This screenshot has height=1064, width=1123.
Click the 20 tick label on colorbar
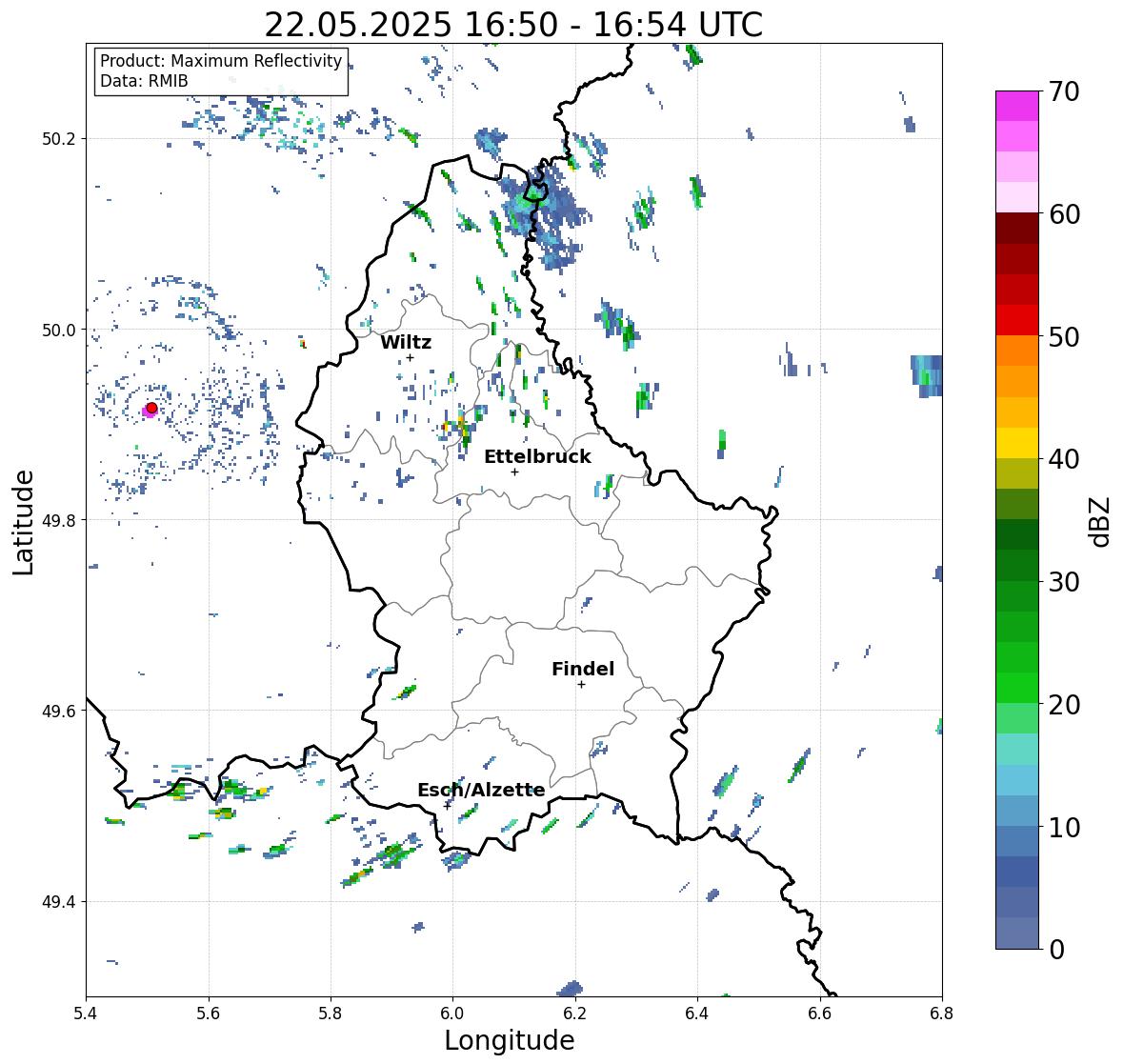1064,705
